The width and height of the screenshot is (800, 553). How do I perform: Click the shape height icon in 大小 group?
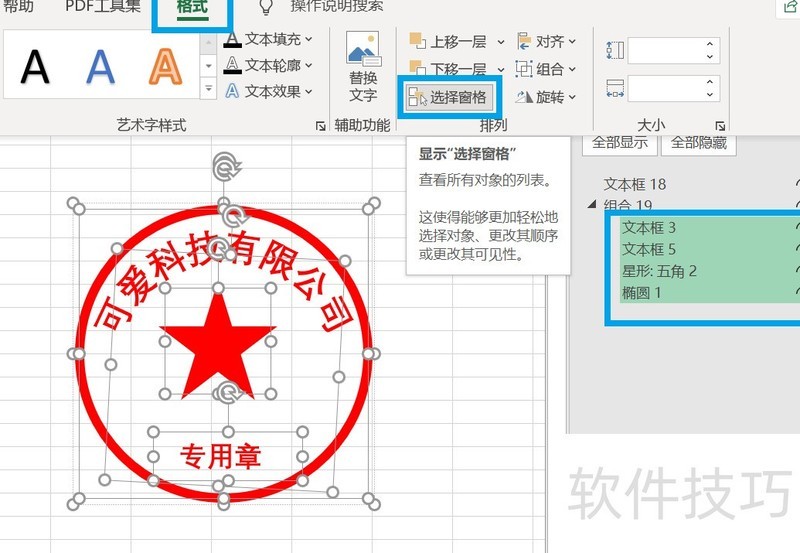[615, 50]
